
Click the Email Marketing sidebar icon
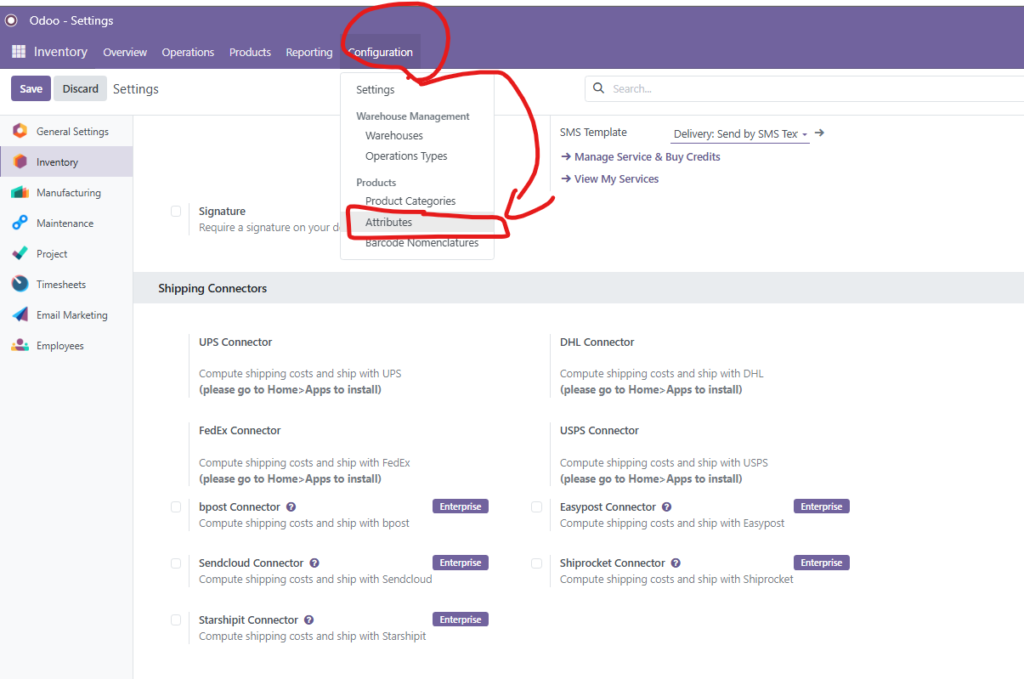click(x=20, y=315)
